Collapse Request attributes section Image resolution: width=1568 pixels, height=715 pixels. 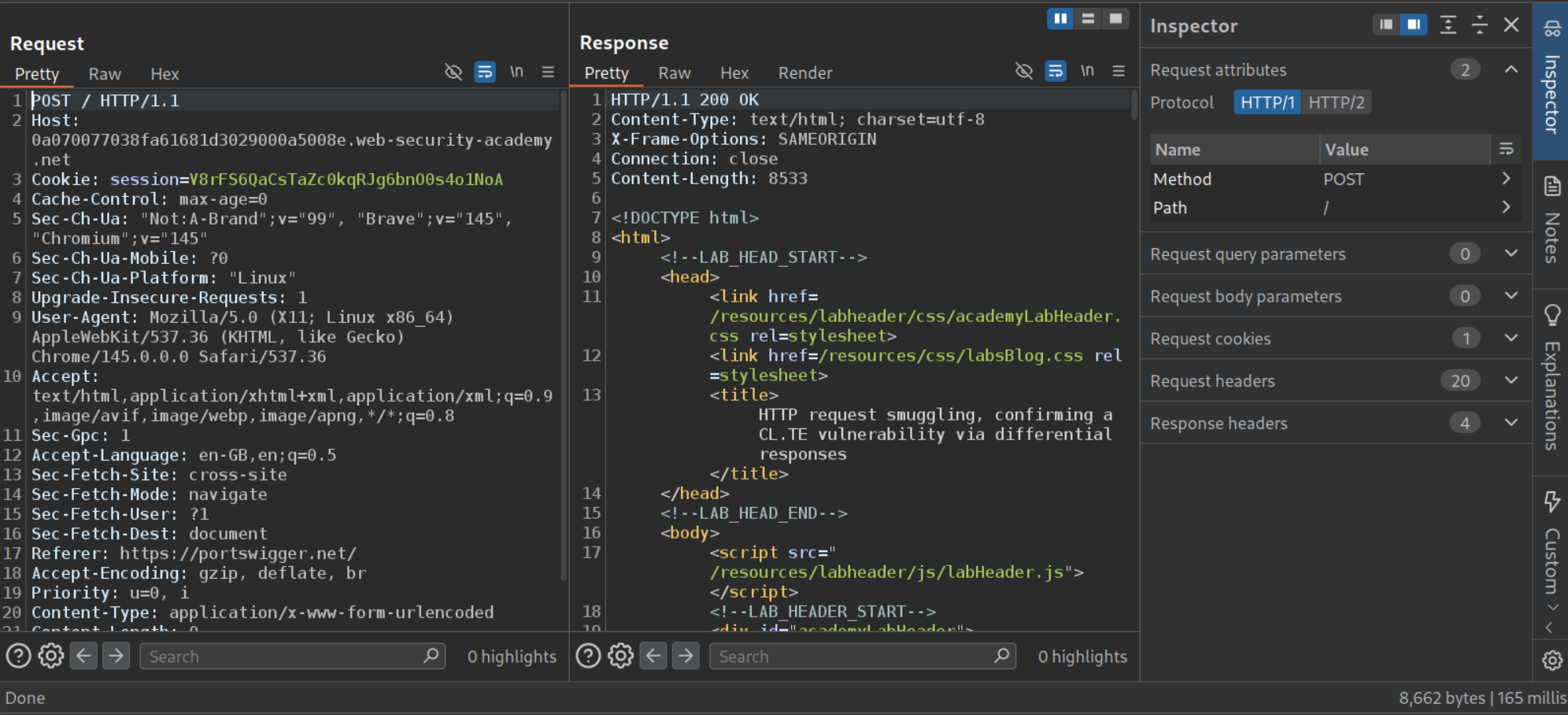1511,70
